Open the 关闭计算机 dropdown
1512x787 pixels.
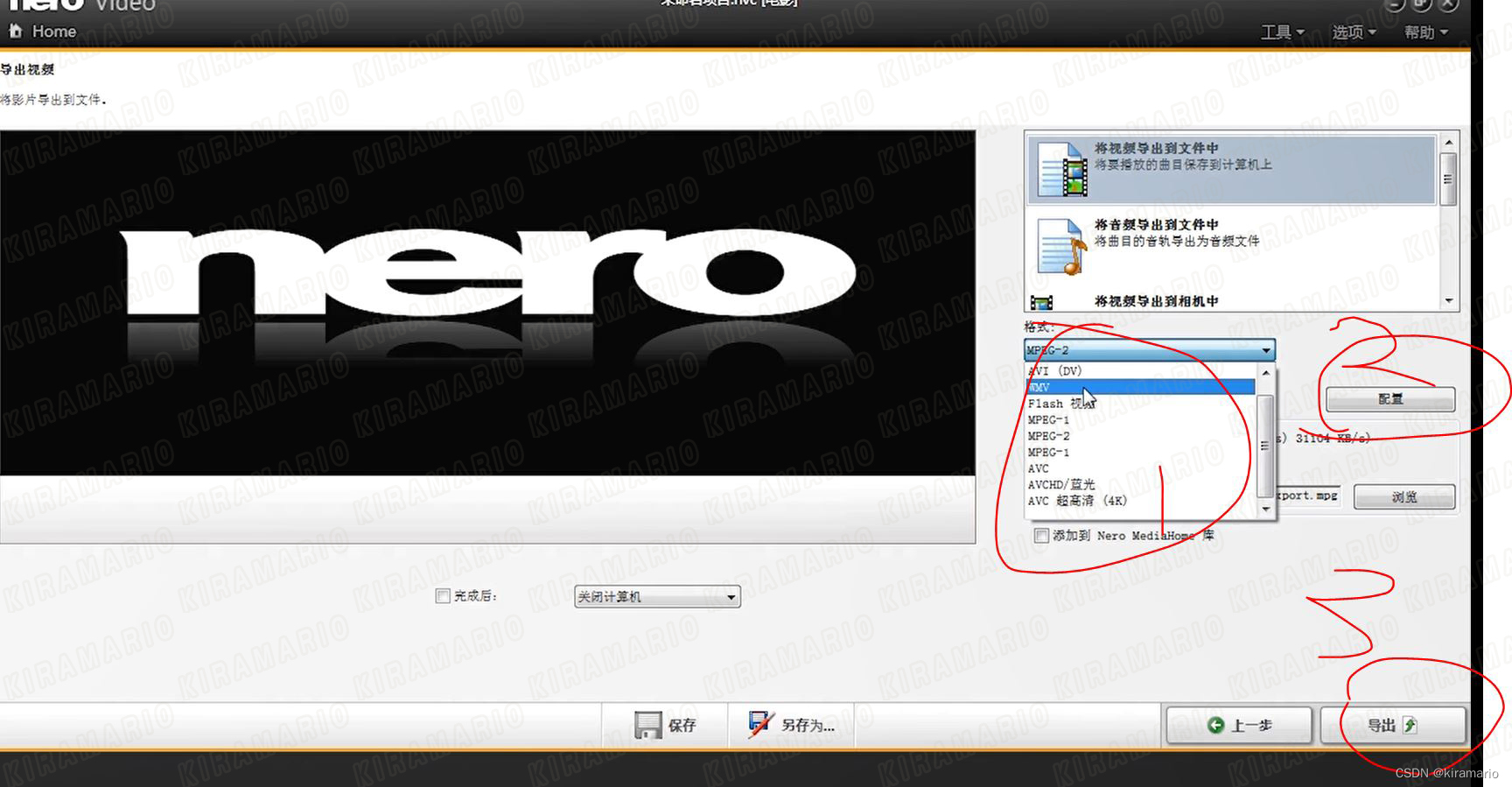(731, 597)
